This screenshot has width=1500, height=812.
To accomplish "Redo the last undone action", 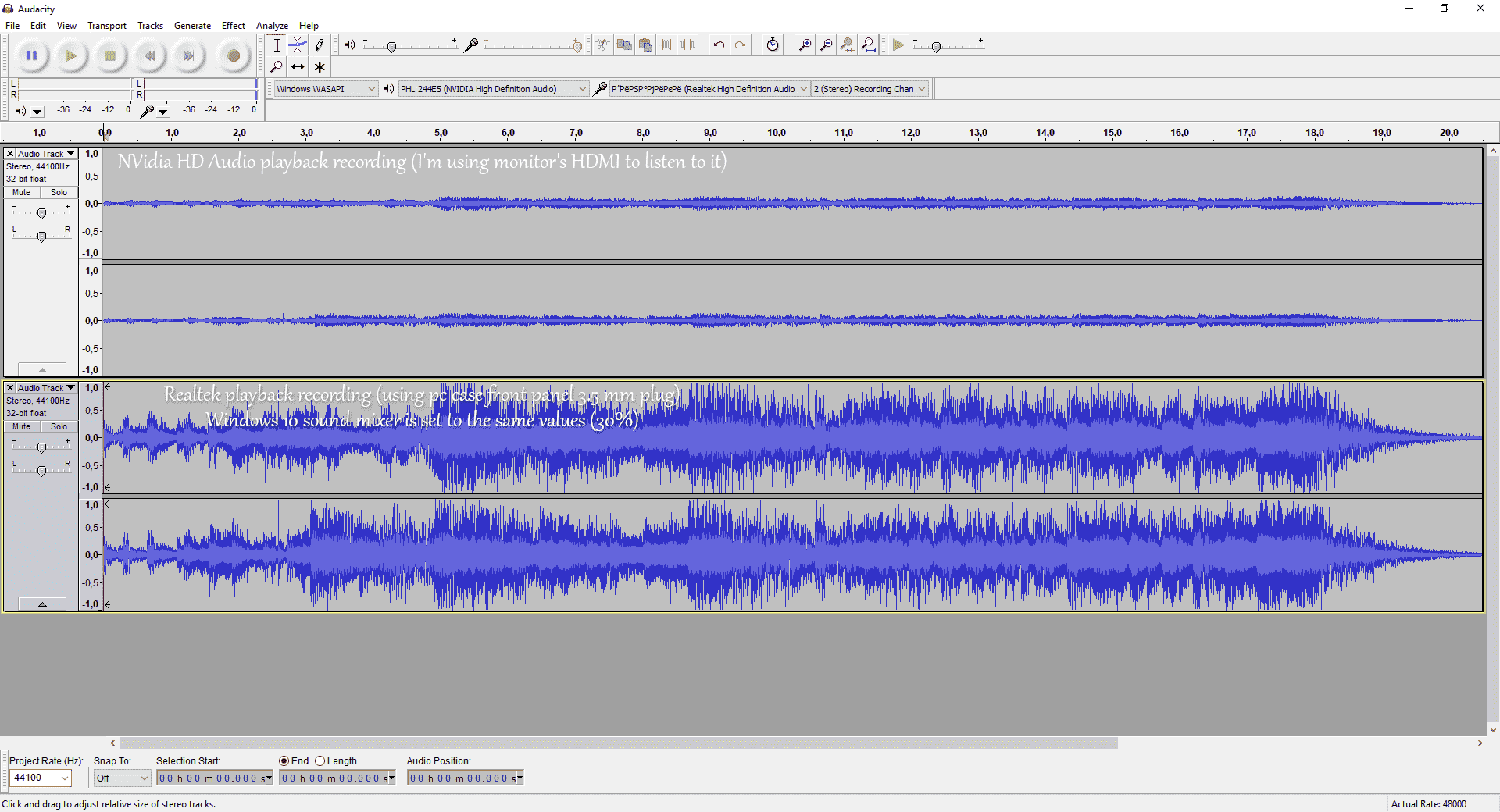I will 740,45.
